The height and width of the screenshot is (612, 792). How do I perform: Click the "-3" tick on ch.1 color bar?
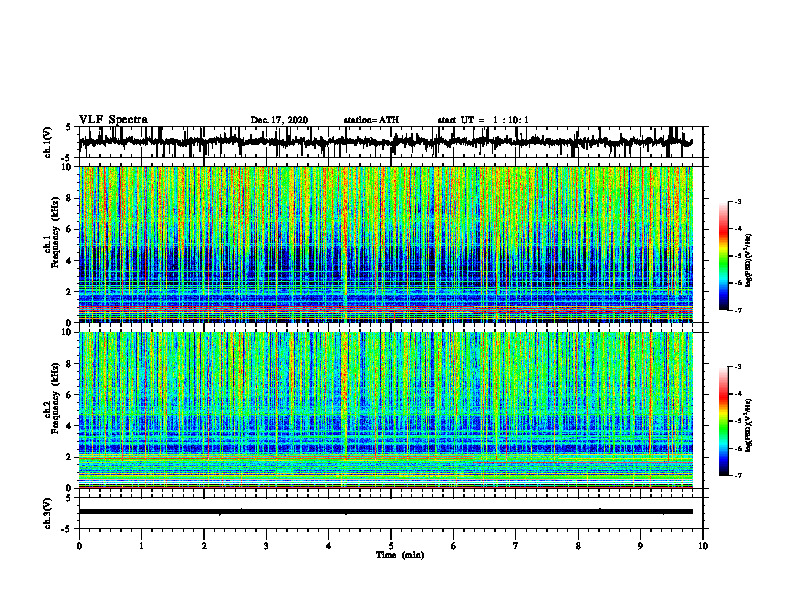738,202
